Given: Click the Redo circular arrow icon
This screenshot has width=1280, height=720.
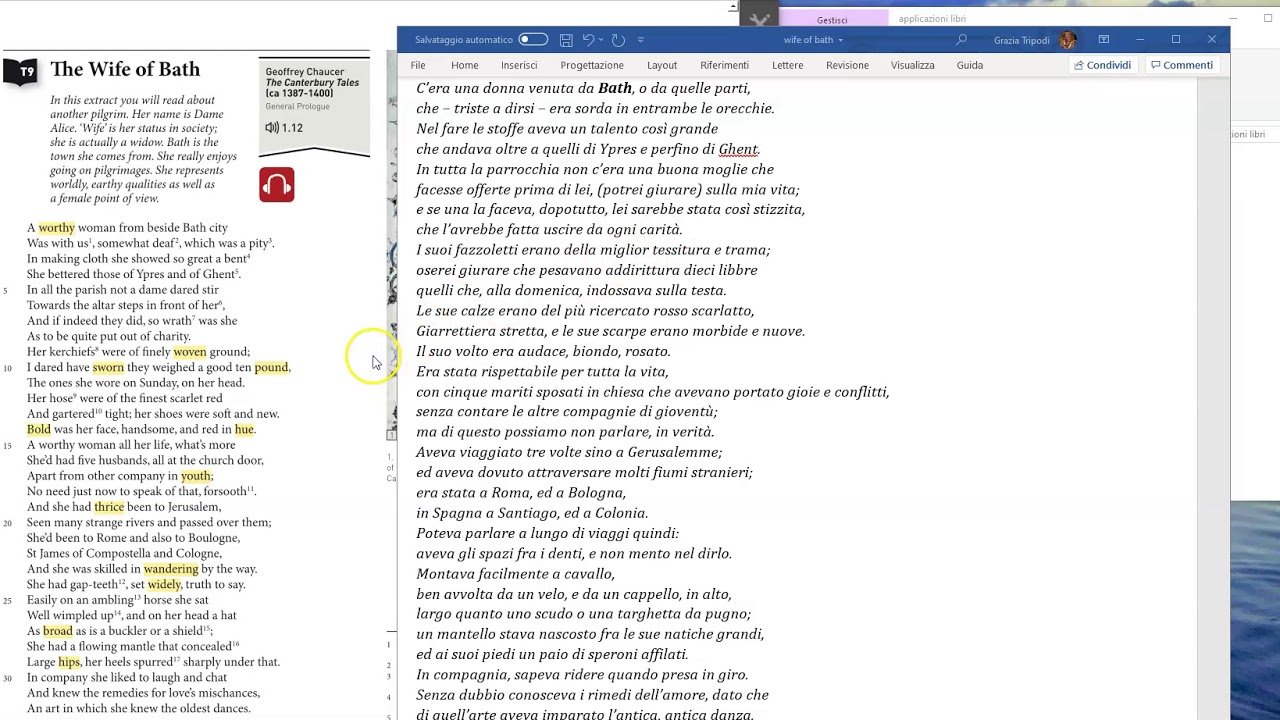Looking at the screenshot, I should click(x=618, y=40).
